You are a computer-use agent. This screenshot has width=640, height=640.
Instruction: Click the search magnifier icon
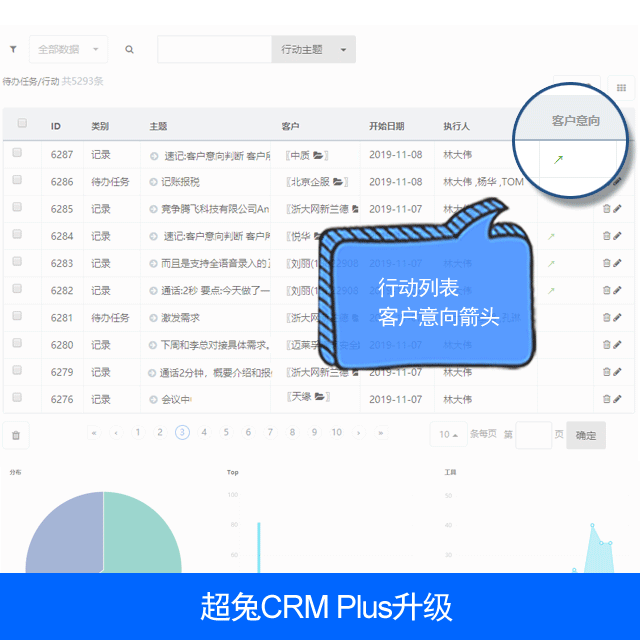tap(129, 49)
